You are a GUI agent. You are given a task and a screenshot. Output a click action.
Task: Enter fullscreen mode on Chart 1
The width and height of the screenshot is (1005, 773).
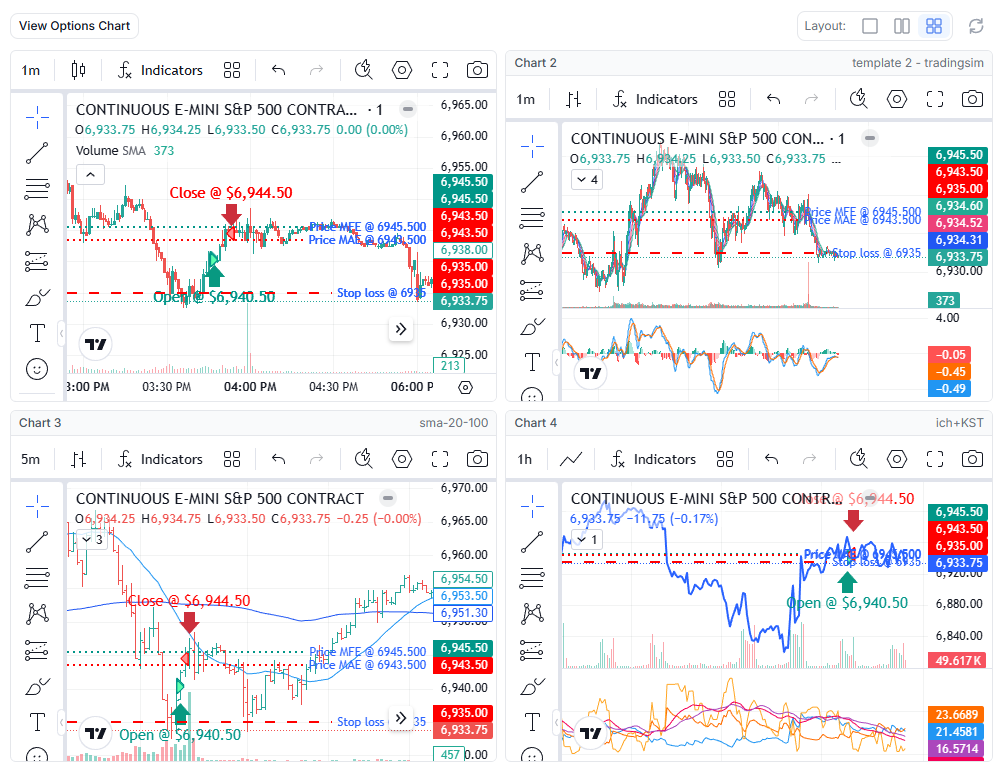(x=439, y=70)
